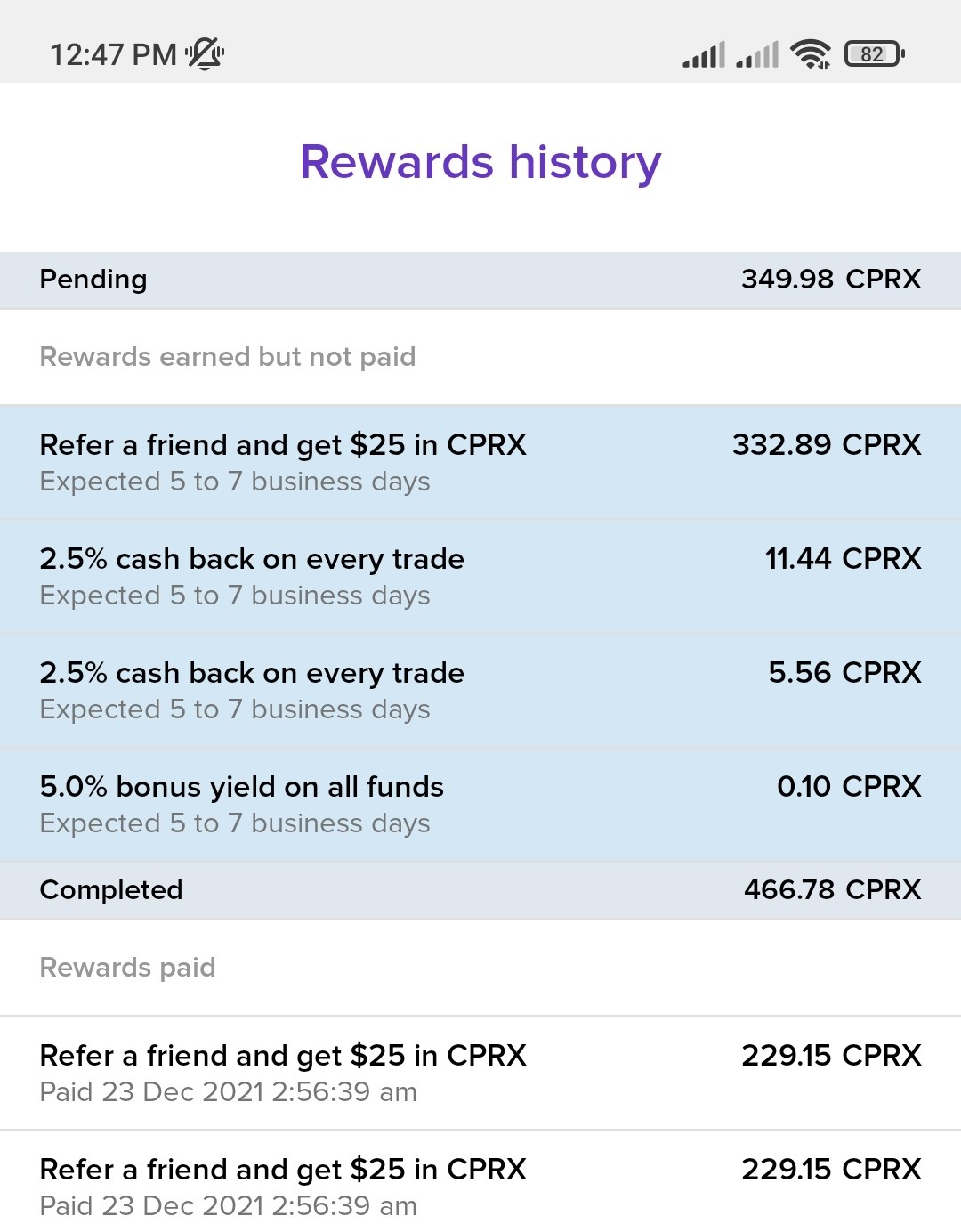This screenshot has width=961, height=1232.
Task: Tap the 0.10 CPRX amount
Action: (849, 786)
